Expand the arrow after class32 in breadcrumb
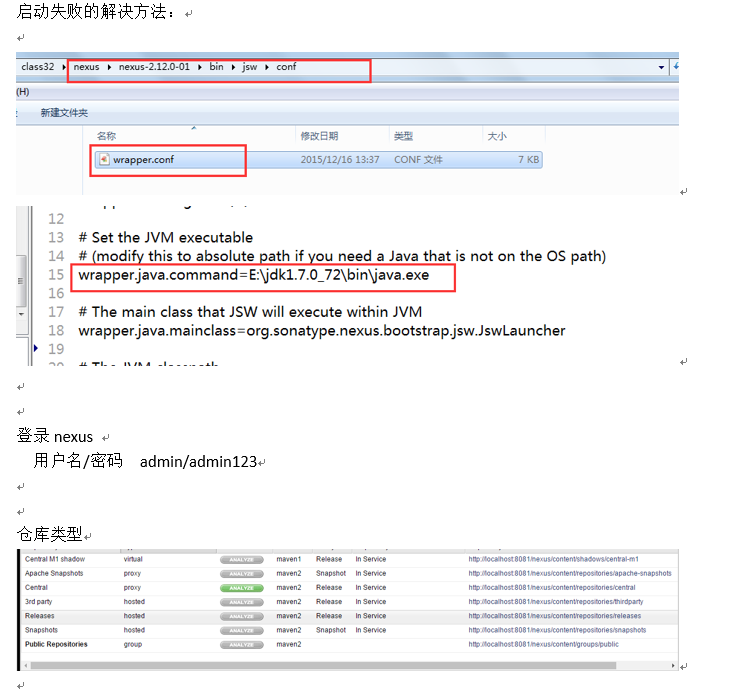The width and height of the screenshot is (754, 689). point(63,67)
